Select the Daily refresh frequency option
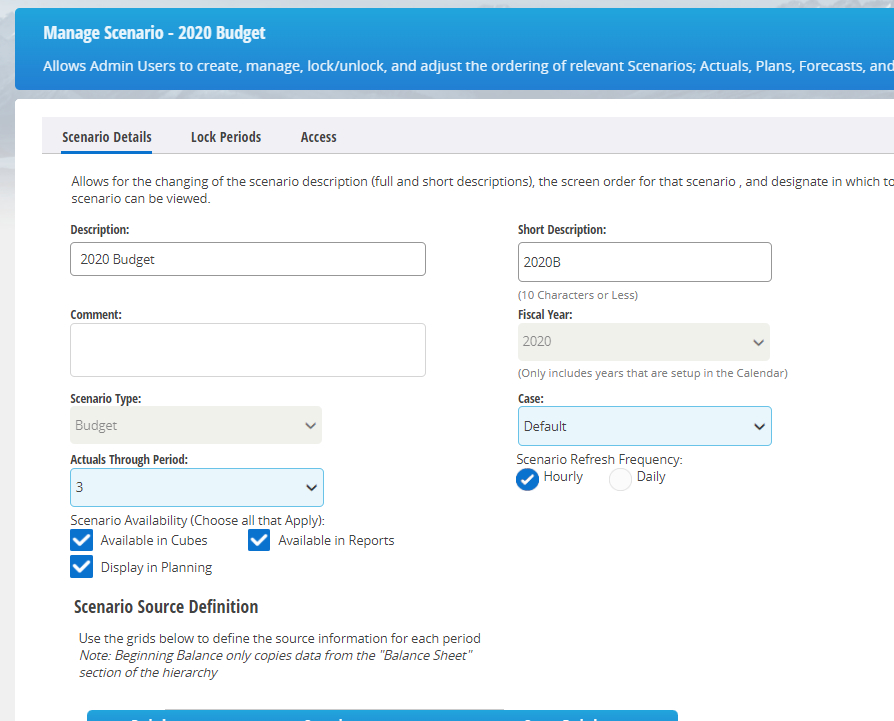Viewport: 894px width, 721px height. [x=620, y=479]
